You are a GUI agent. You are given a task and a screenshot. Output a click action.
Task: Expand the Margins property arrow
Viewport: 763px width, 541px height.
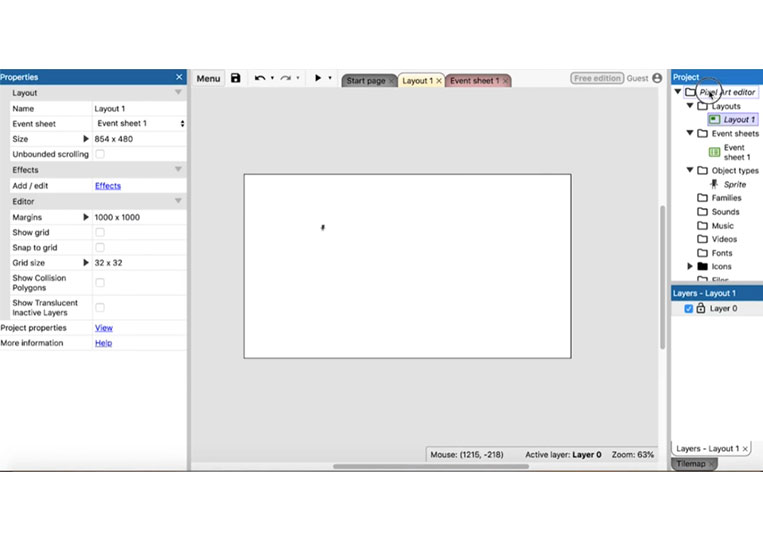pyautogui.click(x=86, y=217)
